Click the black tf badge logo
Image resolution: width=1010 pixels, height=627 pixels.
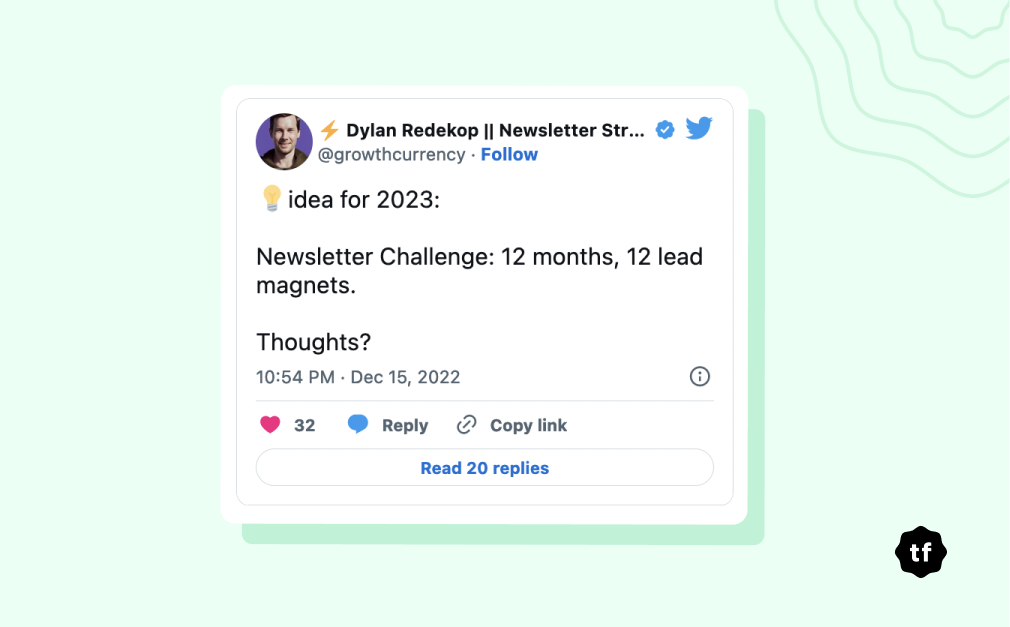[920, 552]
